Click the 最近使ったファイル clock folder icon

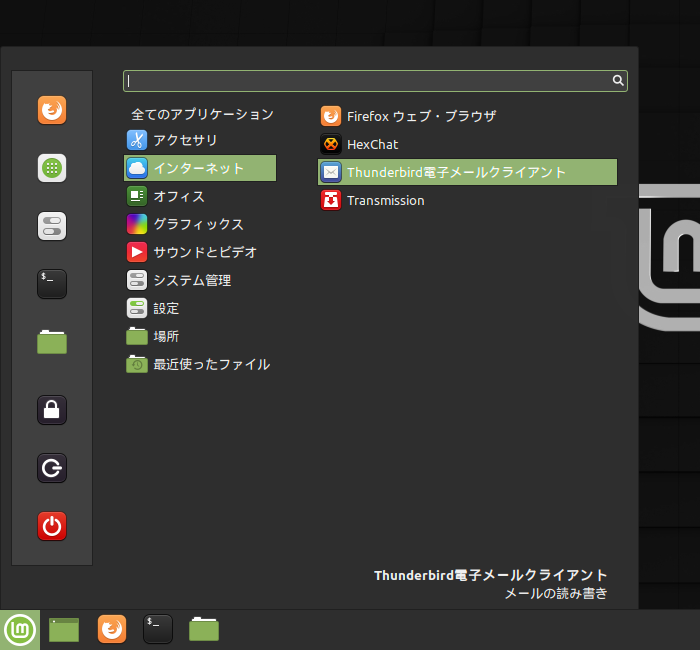(137, 364)
